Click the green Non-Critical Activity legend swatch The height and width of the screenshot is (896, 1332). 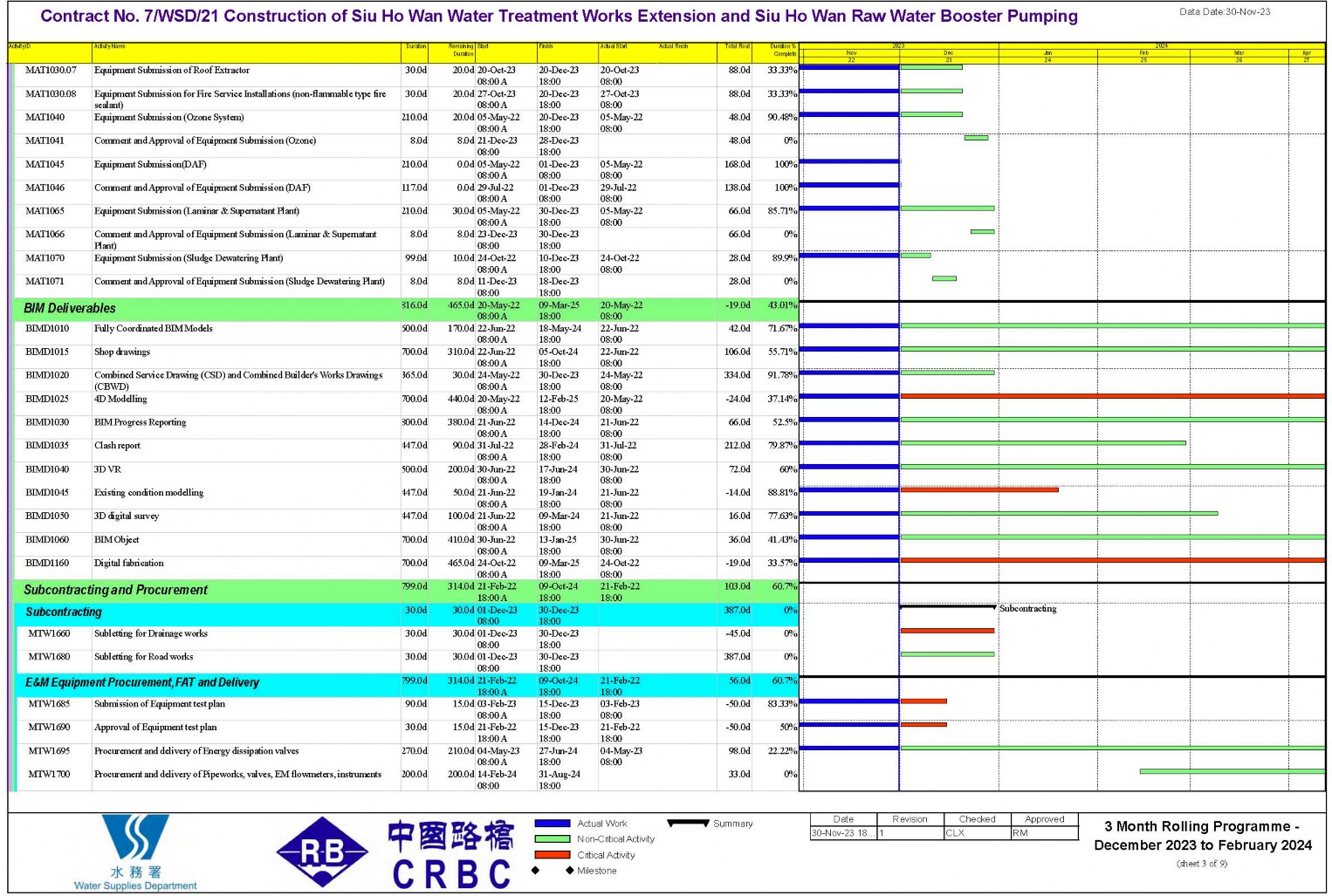pyautogui.click(x=552, y=839)
